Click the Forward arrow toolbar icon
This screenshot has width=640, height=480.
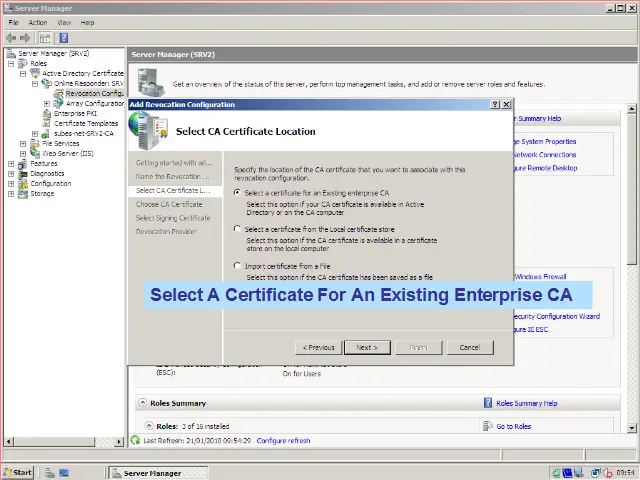click(25, 38)
